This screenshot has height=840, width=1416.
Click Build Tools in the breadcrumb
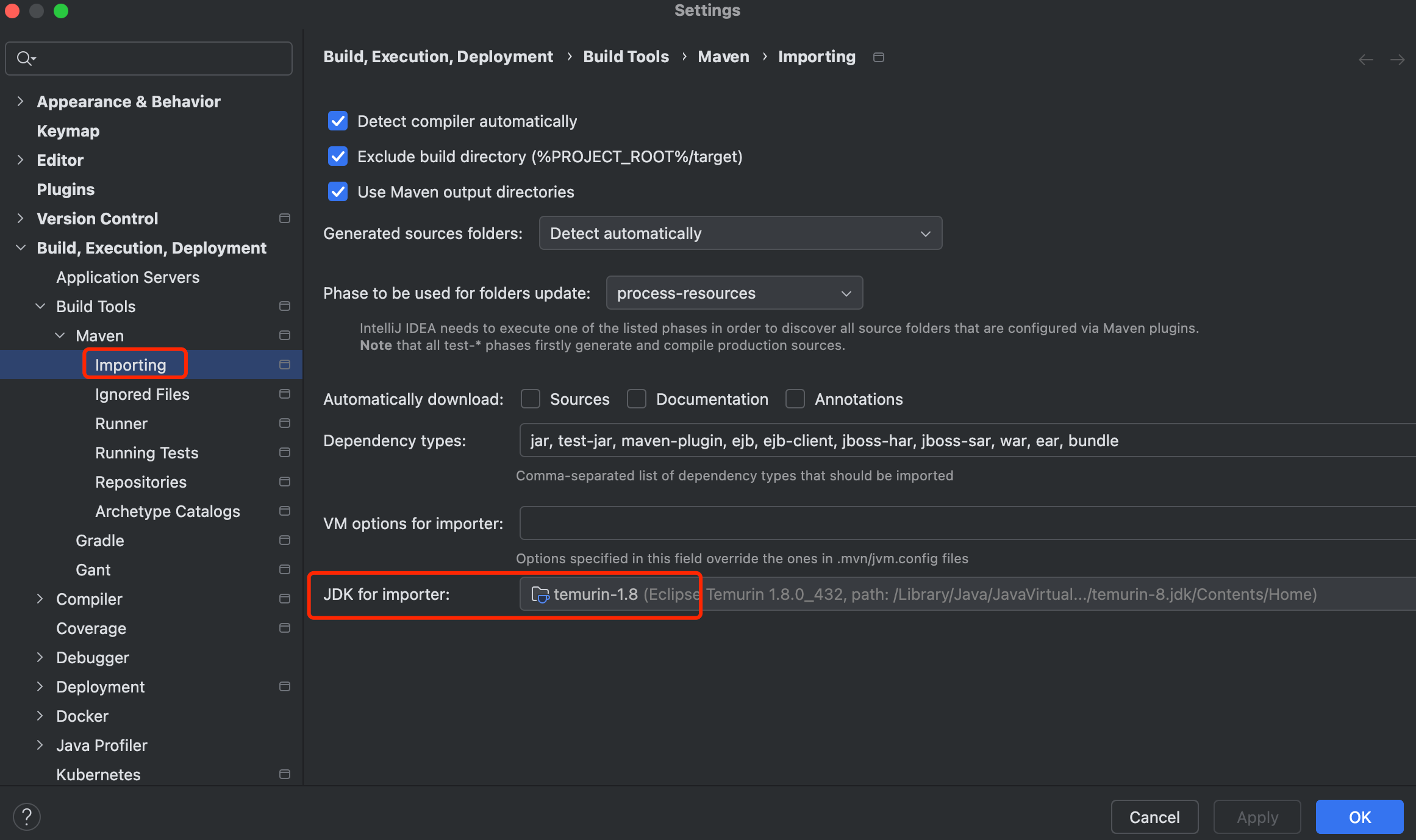626,57
